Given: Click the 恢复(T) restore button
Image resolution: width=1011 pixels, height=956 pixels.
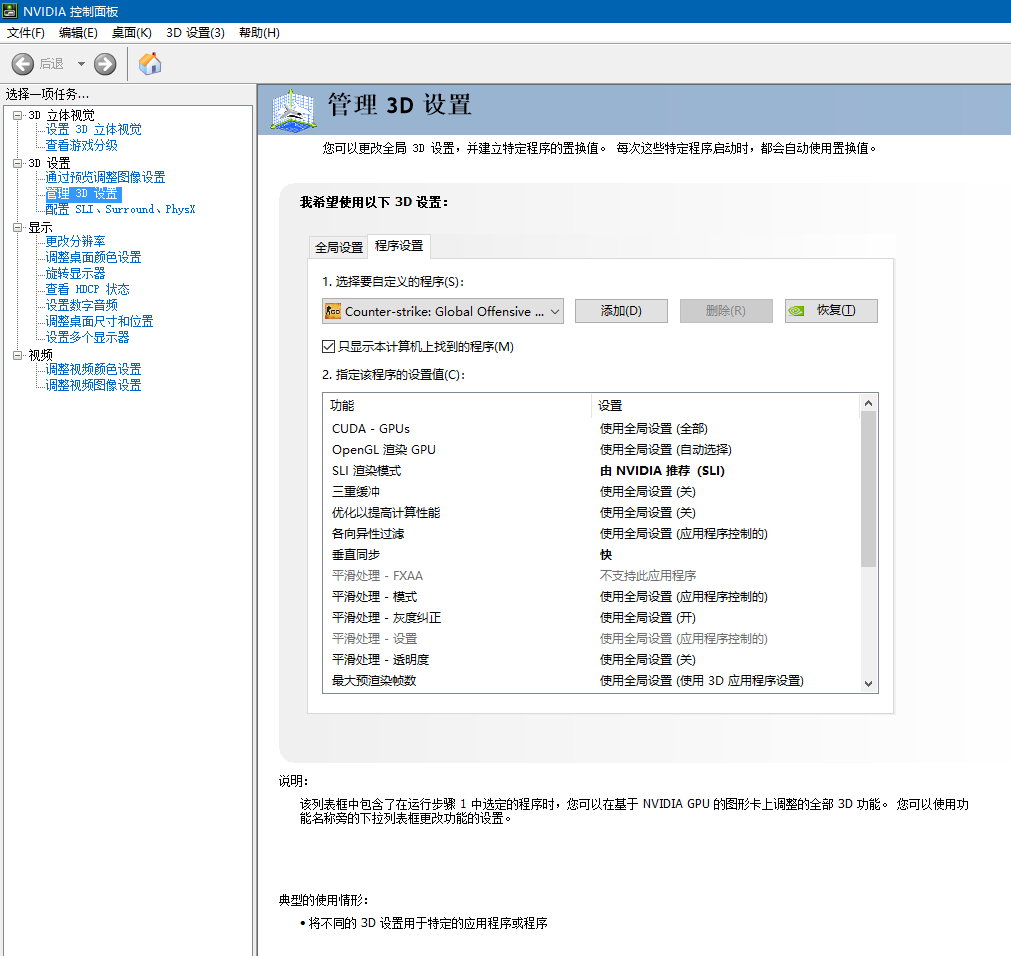Looking at the screenshot, I should 831,311.
